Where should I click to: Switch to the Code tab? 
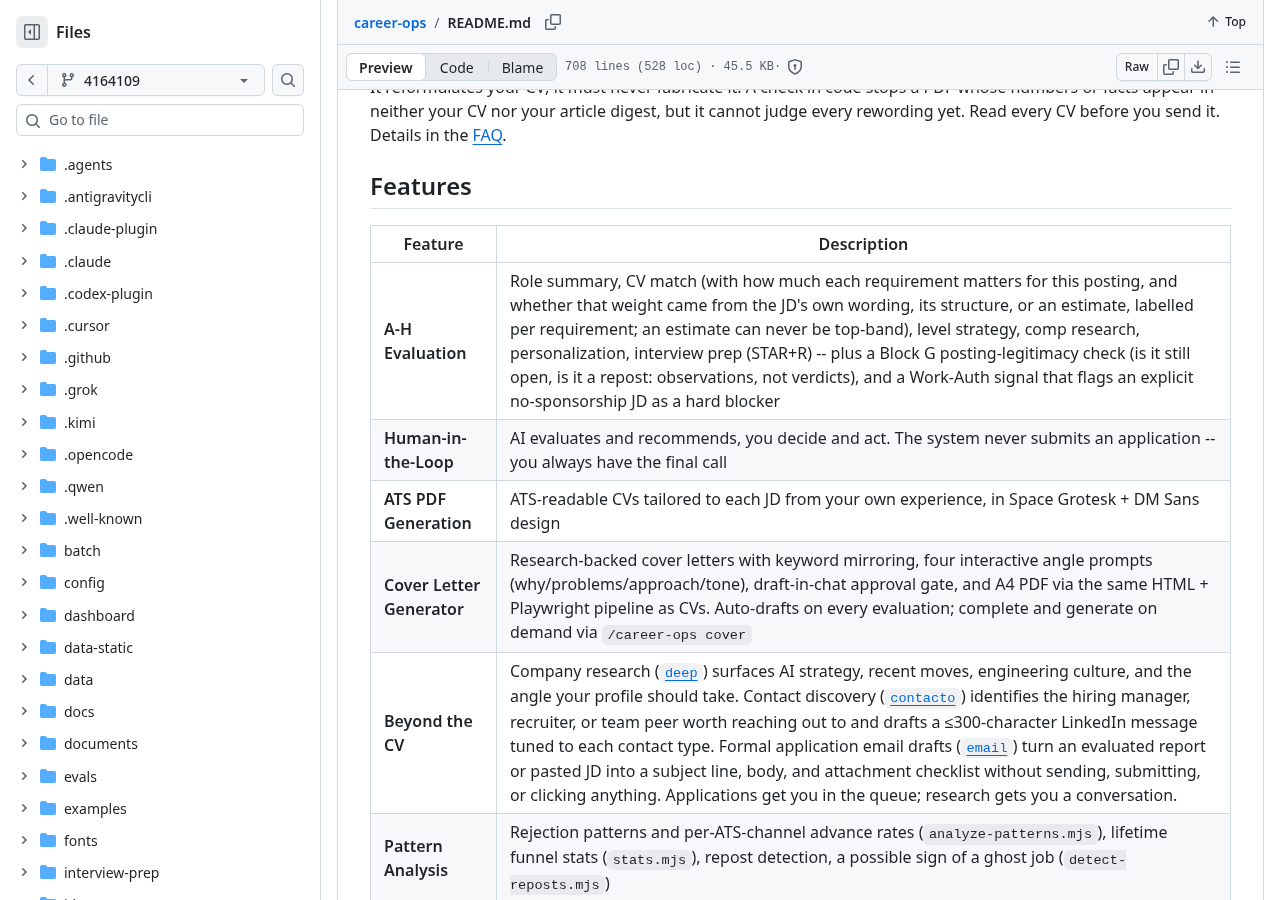pyautogui.click(x=456, y=67)
